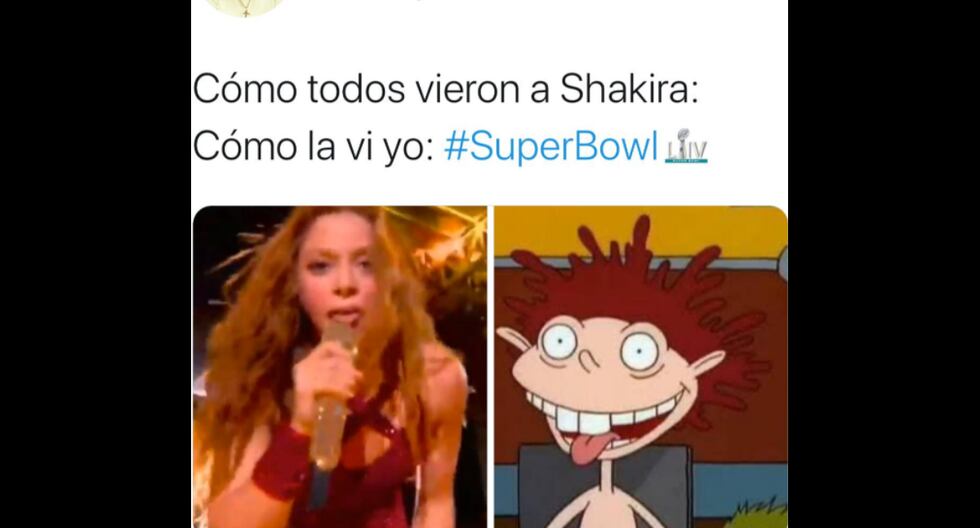Image resolution: width=980 pixels, height=528 pixels.
Task: Click the gold microphone in the photo
Action: (x=332, y=397)
